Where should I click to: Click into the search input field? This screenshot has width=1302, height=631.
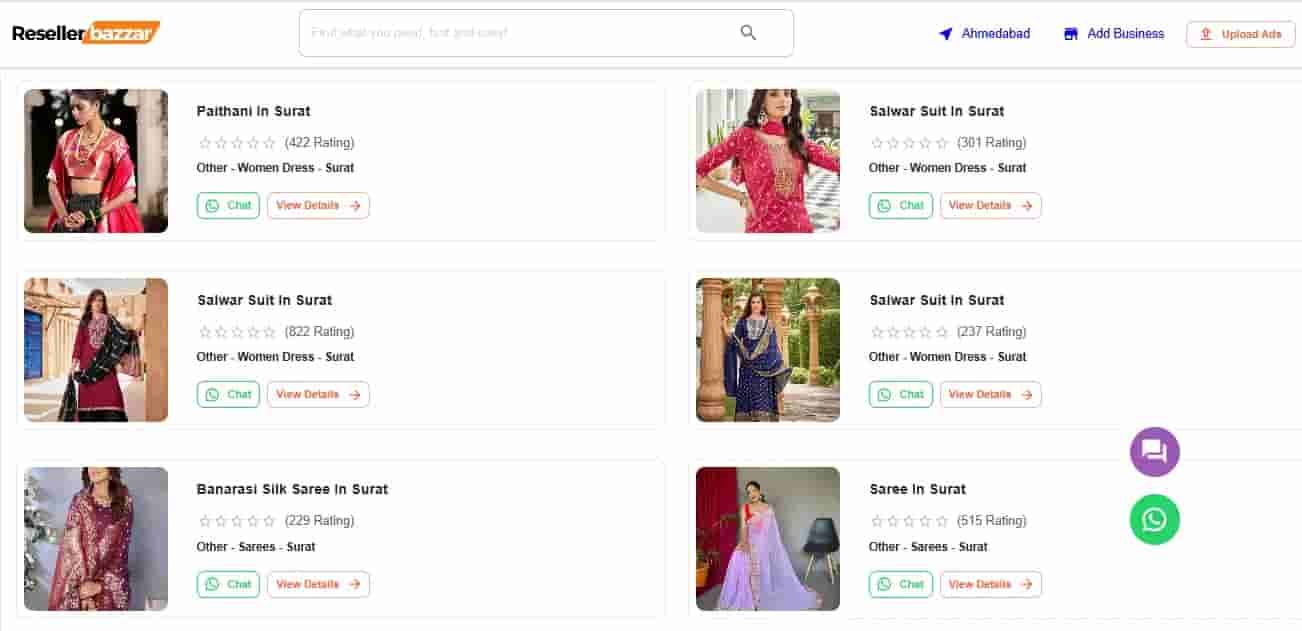point(520,33)
